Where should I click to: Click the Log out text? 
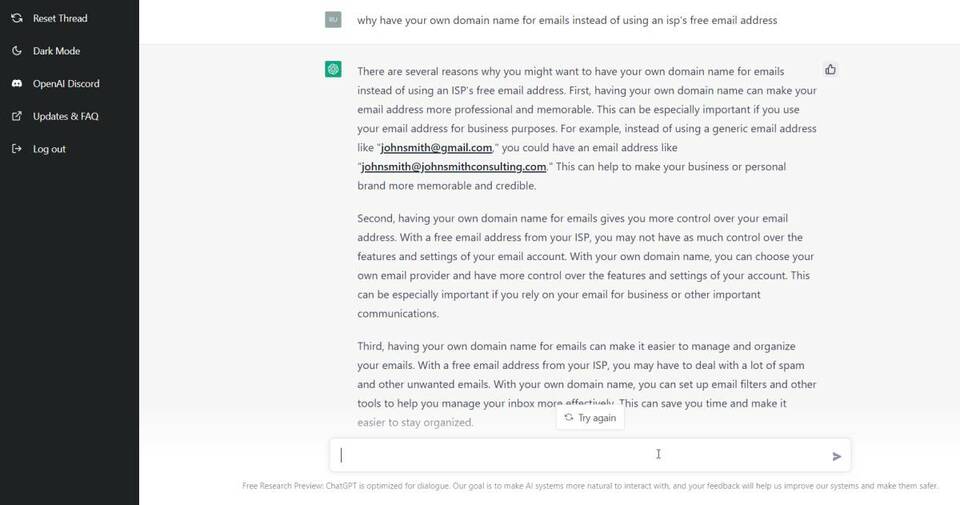coord(49,149)
